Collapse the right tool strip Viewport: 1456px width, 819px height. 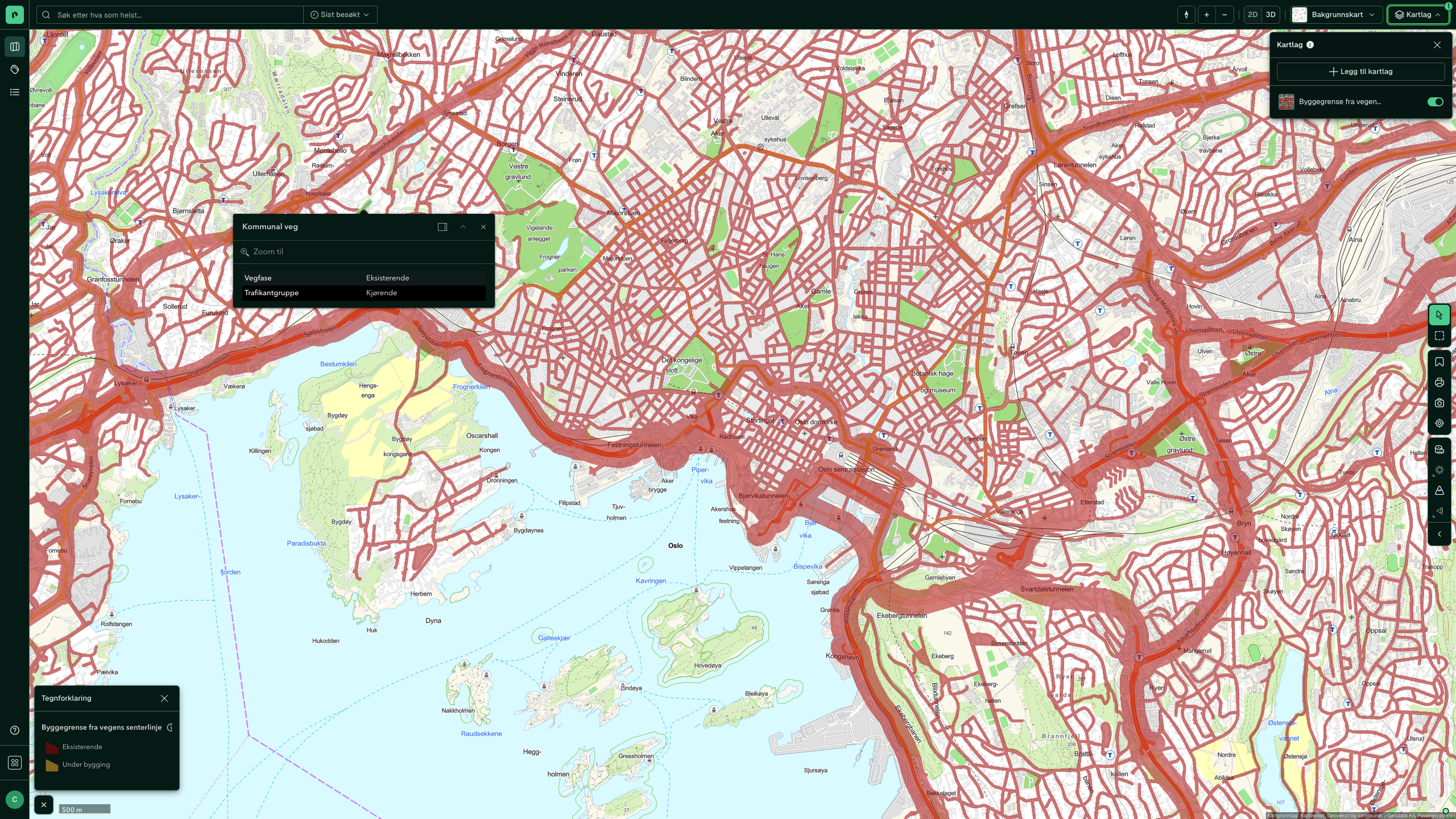[1440, 534]
